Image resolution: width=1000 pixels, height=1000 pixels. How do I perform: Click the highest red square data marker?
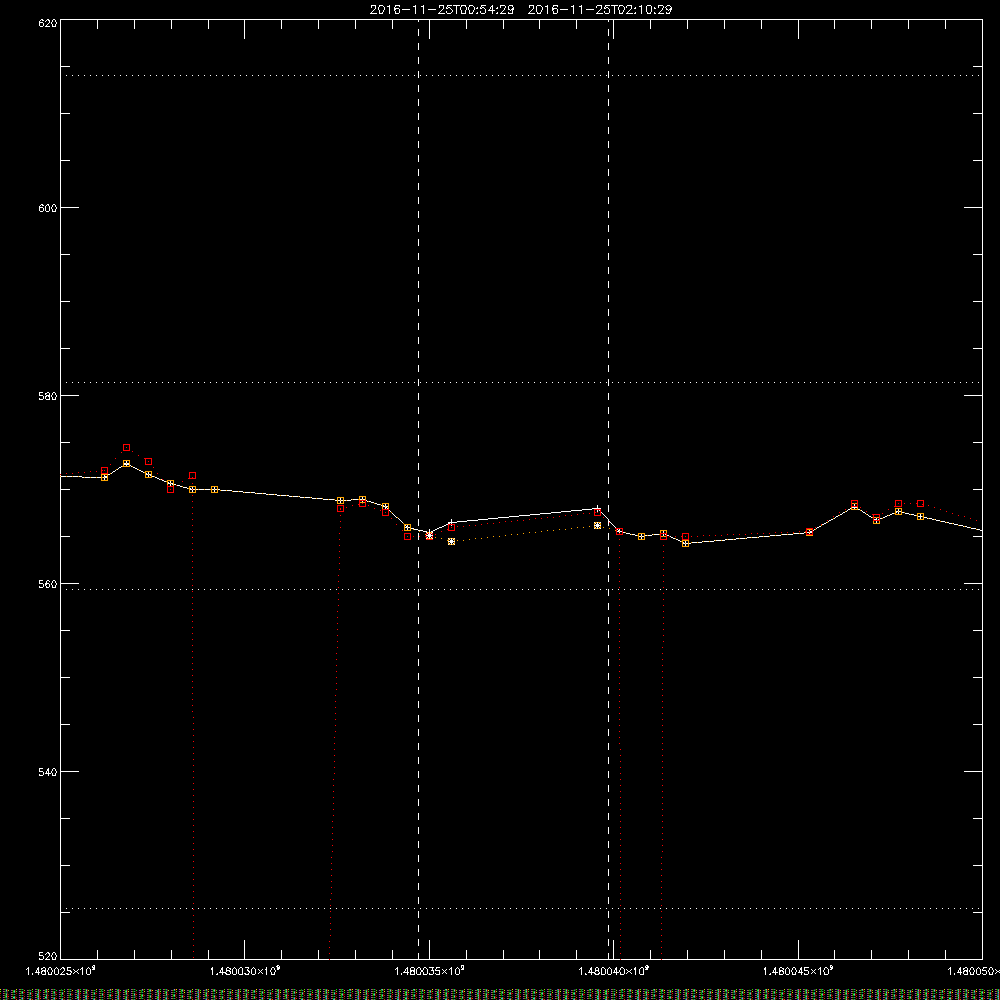pyautogui.click(x=126, y=448)
